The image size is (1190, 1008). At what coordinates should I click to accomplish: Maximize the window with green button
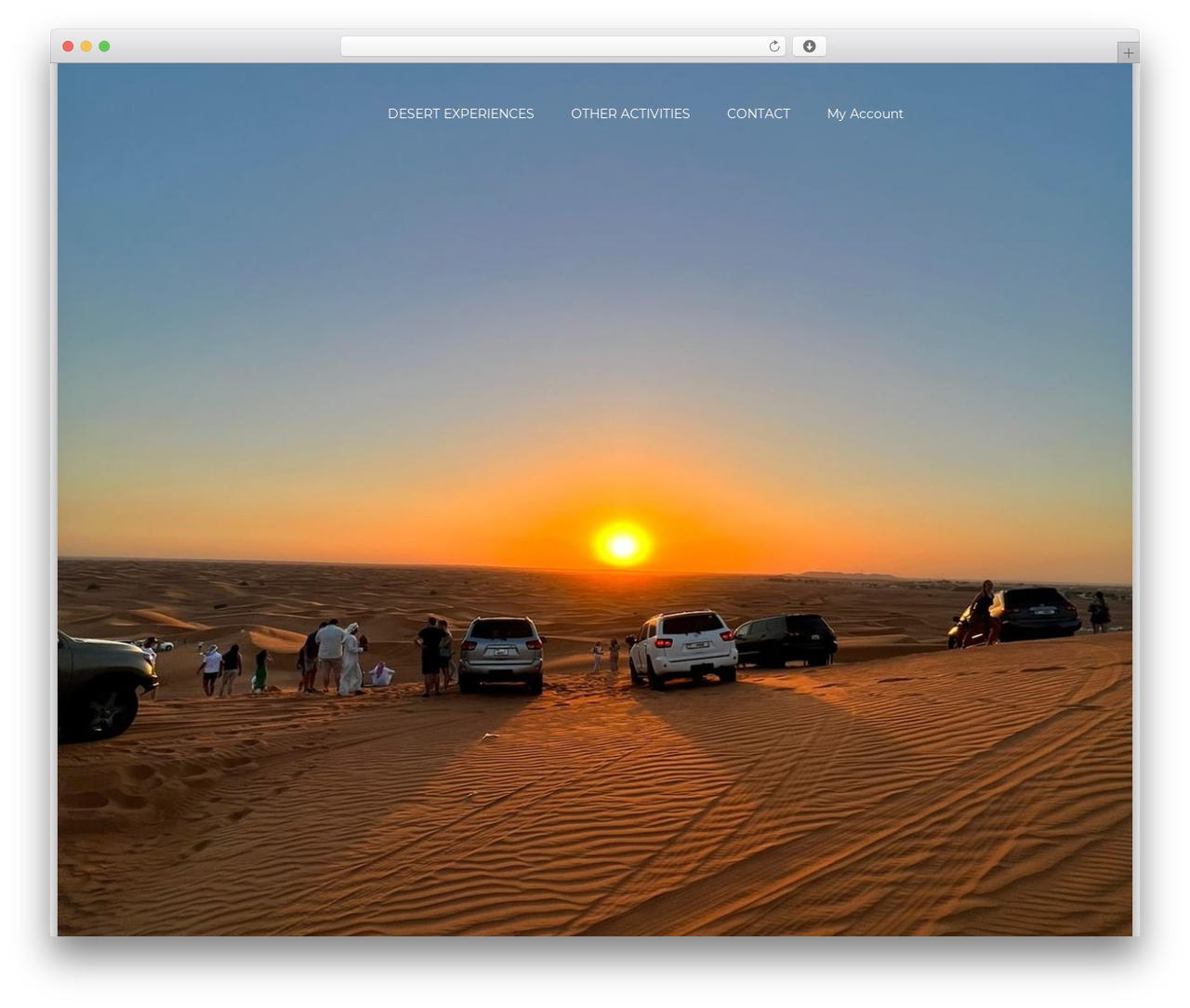[104, 46]
